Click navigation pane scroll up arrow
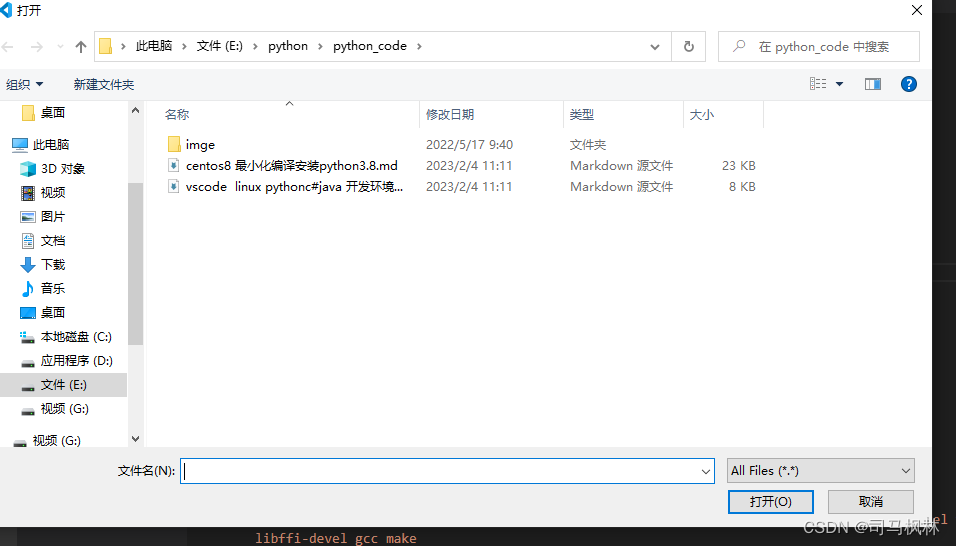 pyautogui.click(x=135, y=110)
